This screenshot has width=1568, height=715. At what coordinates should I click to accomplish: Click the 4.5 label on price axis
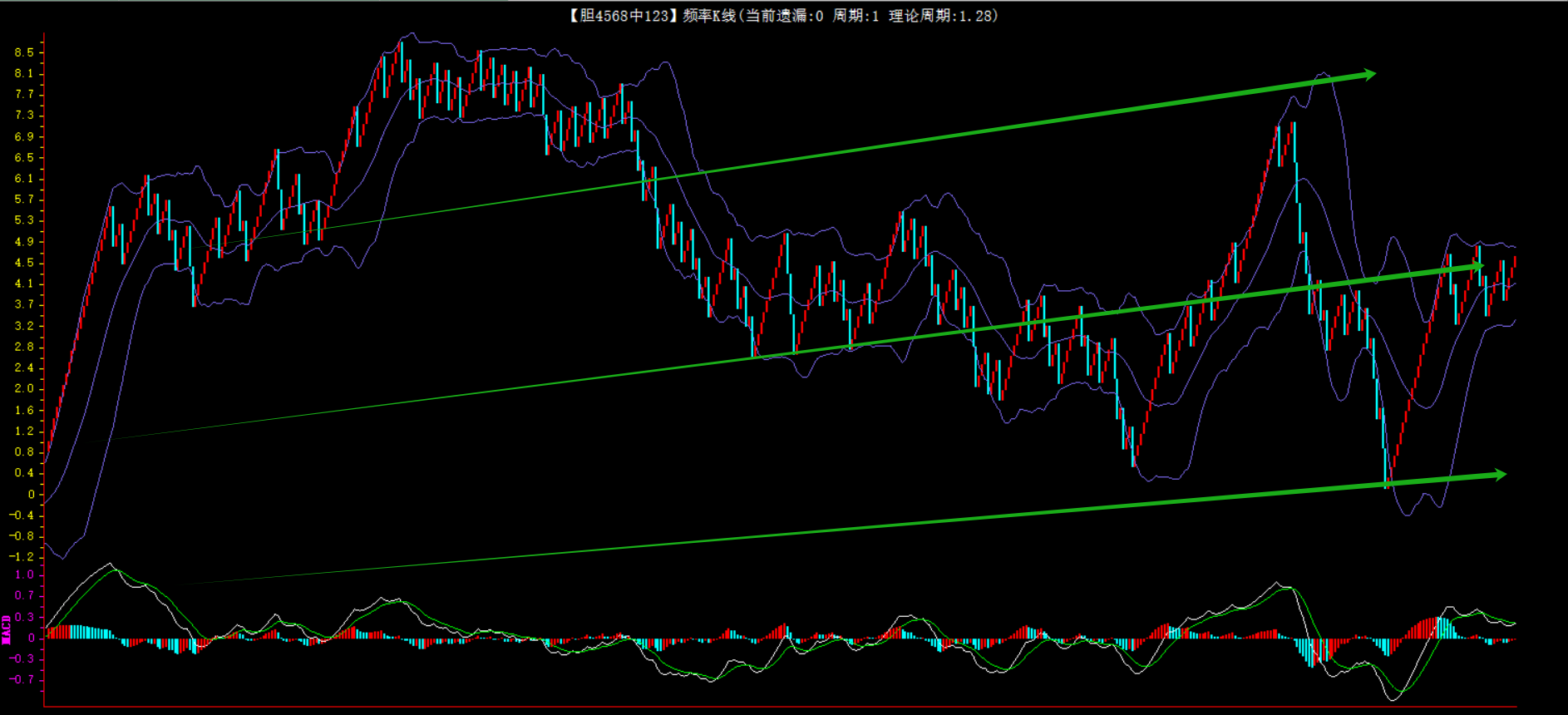tap(24, 263)
